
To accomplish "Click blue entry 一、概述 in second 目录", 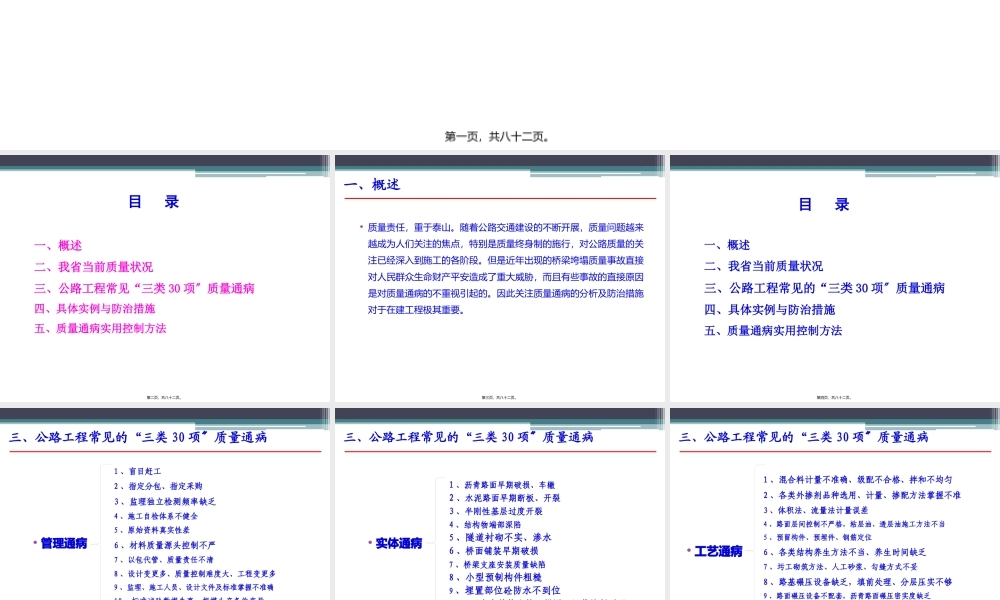I will (727, 245).
